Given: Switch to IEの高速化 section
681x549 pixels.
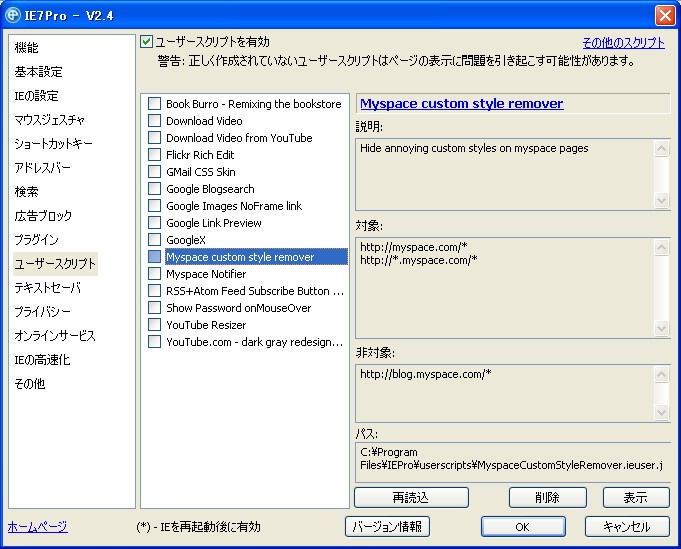Looking at the screenshot, I should pos(42,360).
